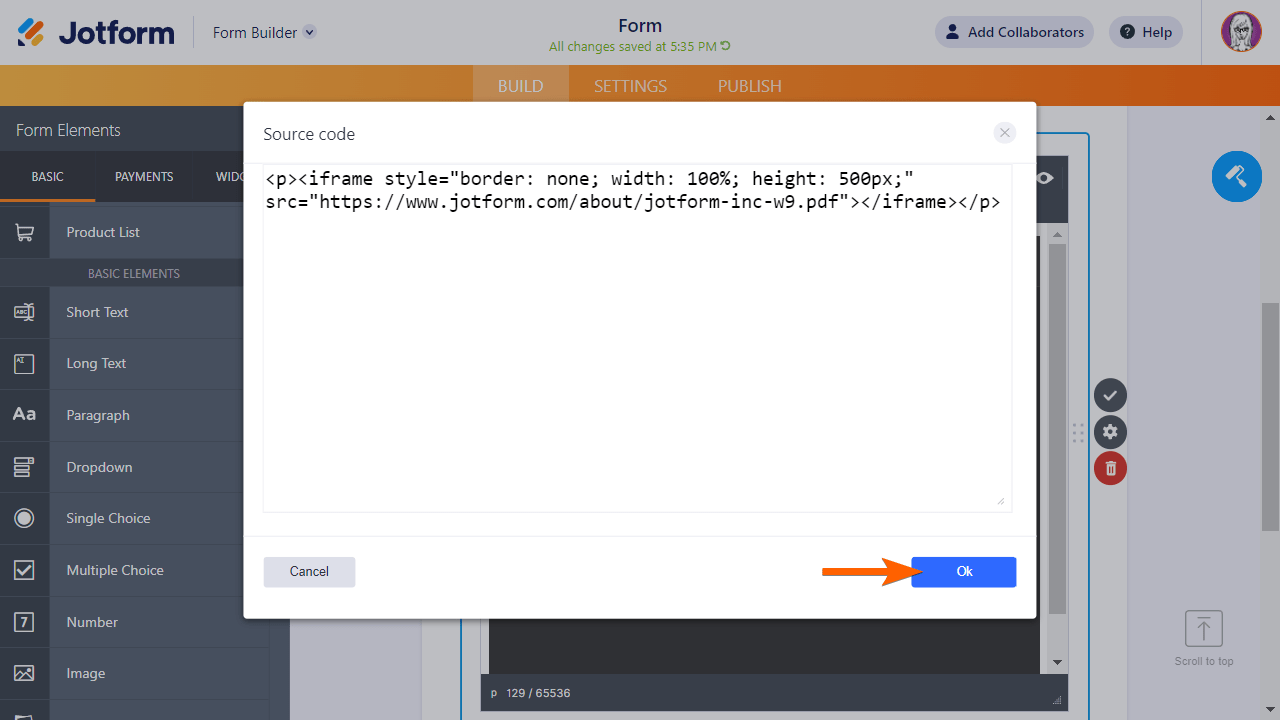This screenshot has height=720, width=1280.
Task: Switch to the PUBLISH tab
Action: point(750,86)
